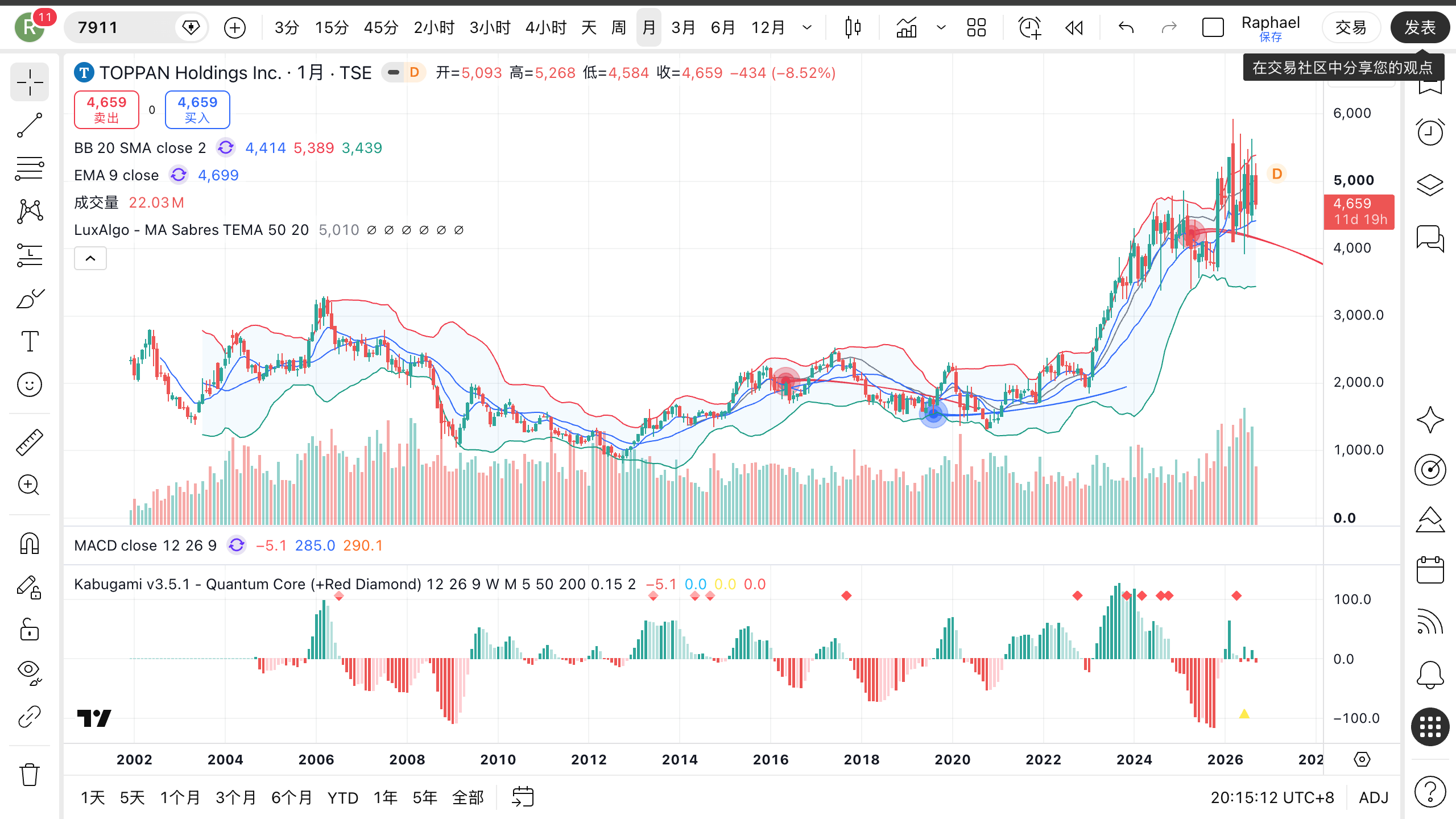Switch to the 15分 timeframe

tap(332, 27)
